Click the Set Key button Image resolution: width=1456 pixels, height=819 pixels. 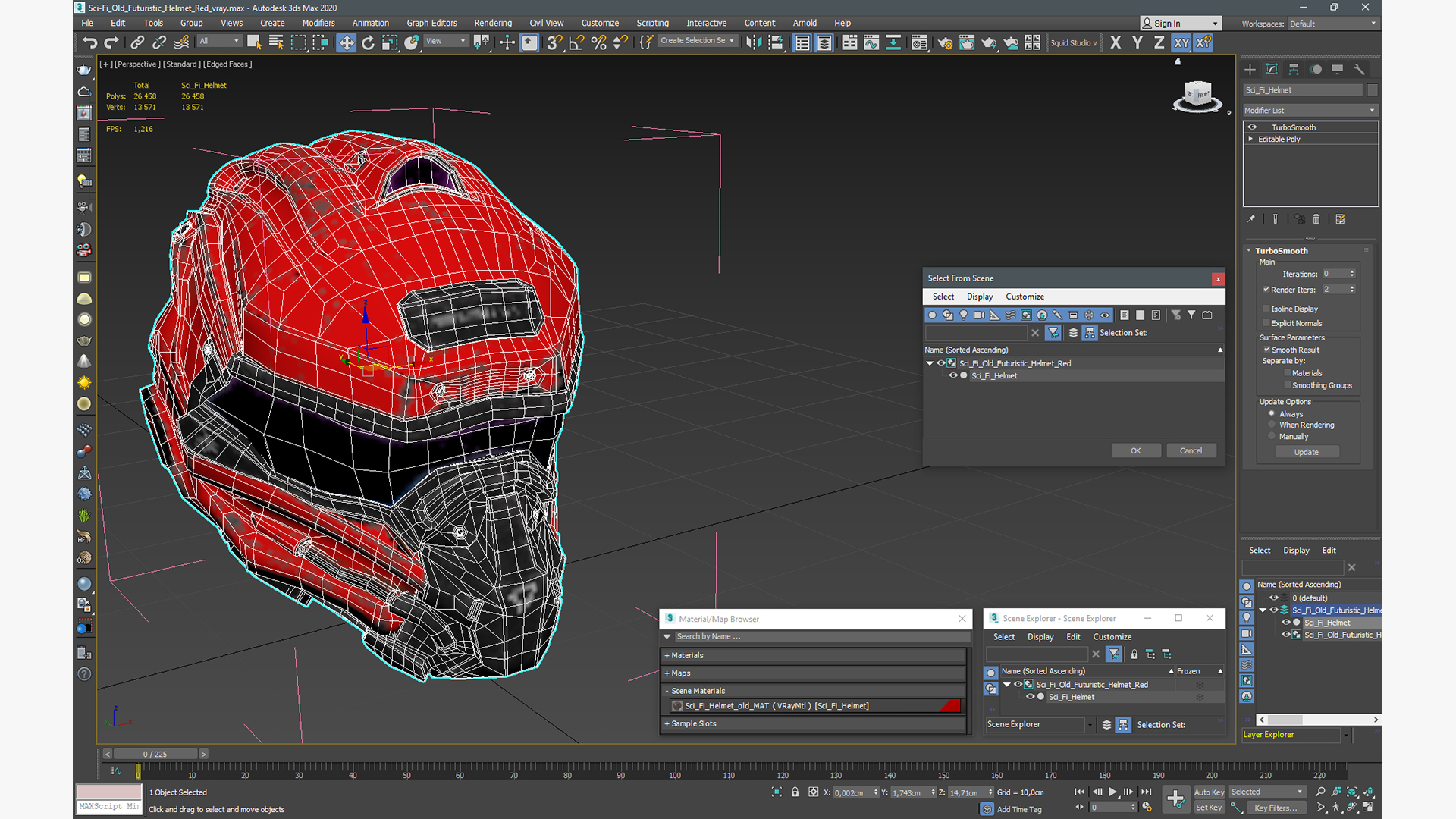point(1209,808)
